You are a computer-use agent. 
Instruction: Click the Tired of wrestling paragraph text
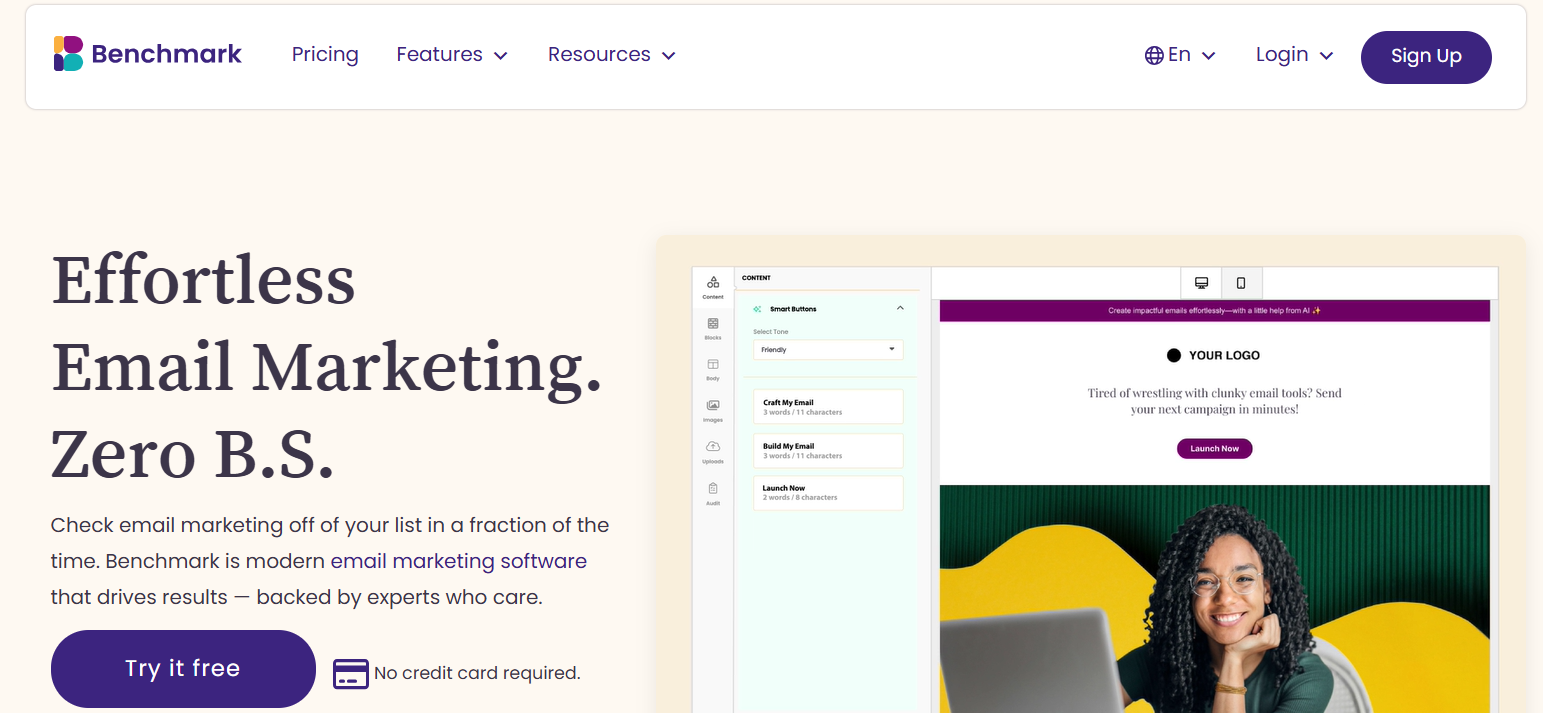click(x=1214, y=401)
